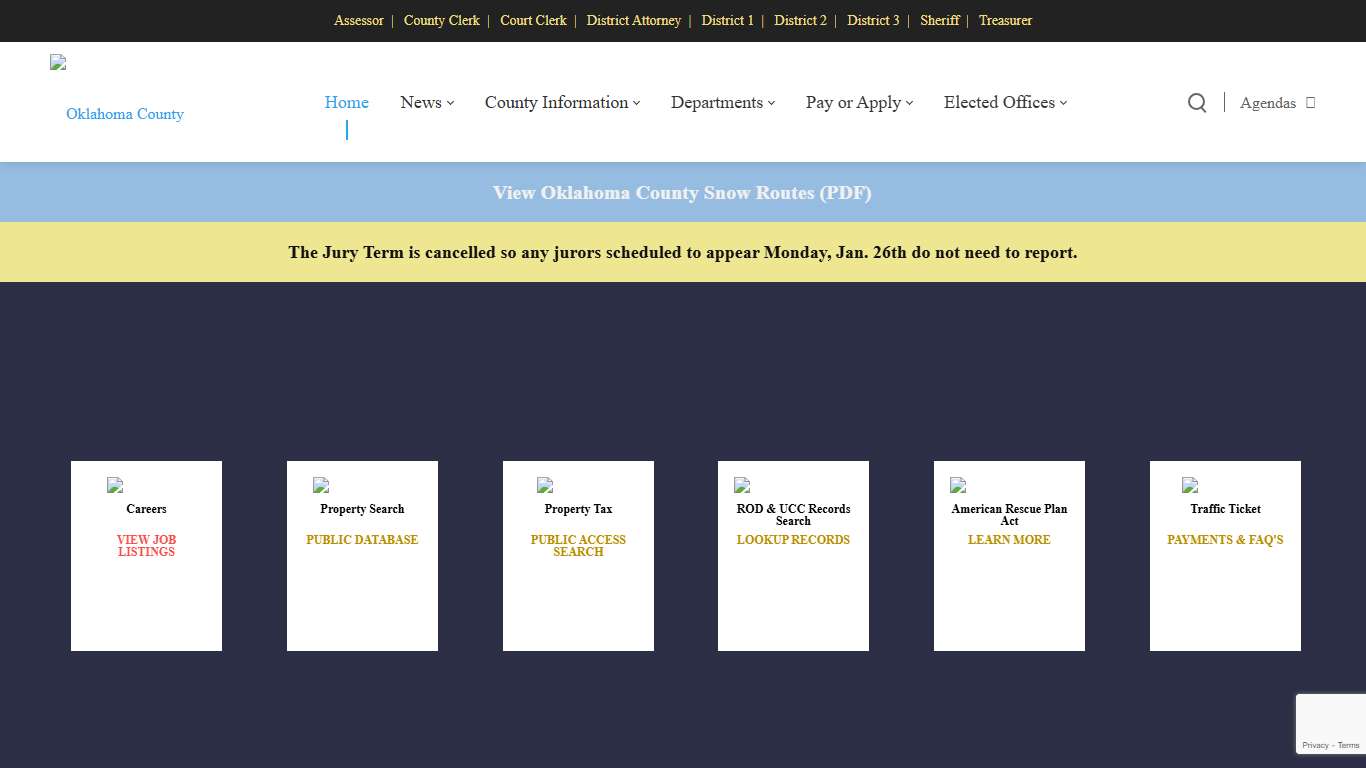
Task: Click the ROD & UCC Records card icon
Action: click(x=742, y=486)
